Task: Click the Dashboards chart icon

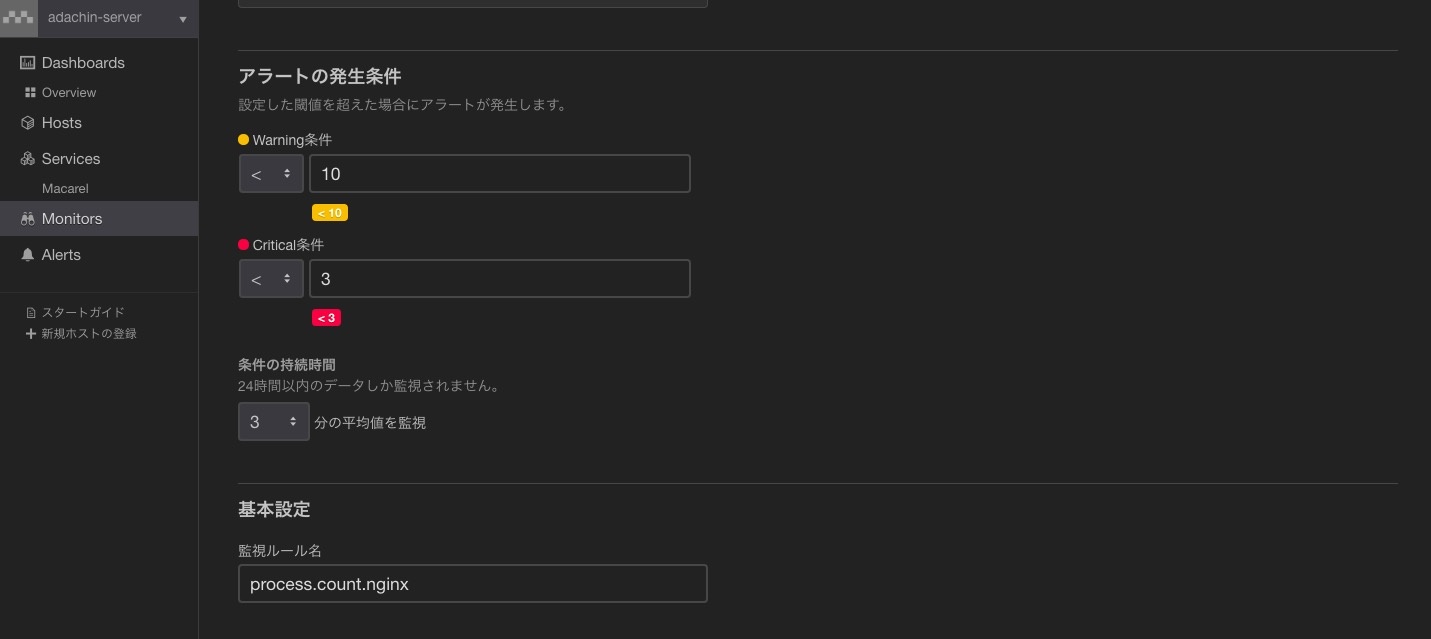Action: click(28, 63)
